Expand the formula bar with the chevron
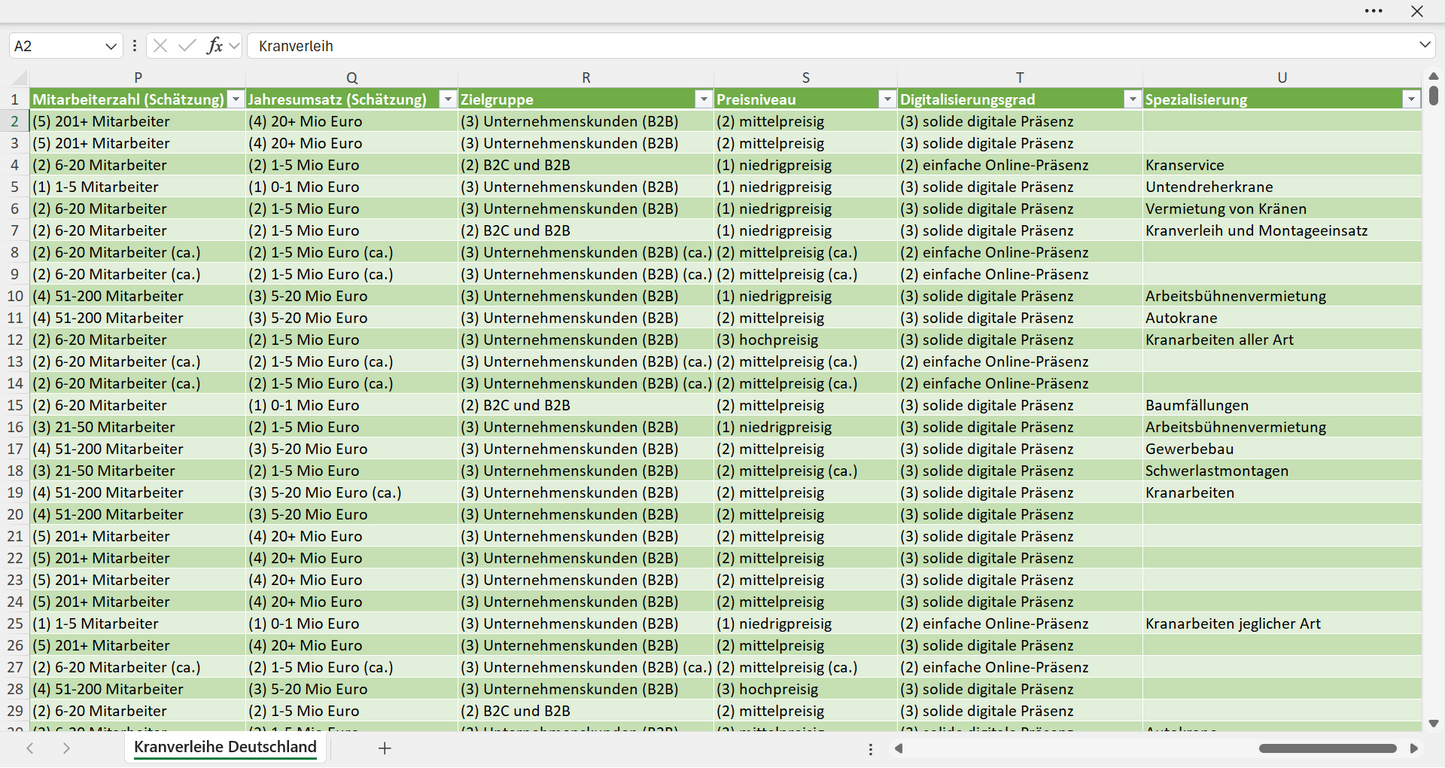This screenshot has height=768, width=1445. (1425, 46)
